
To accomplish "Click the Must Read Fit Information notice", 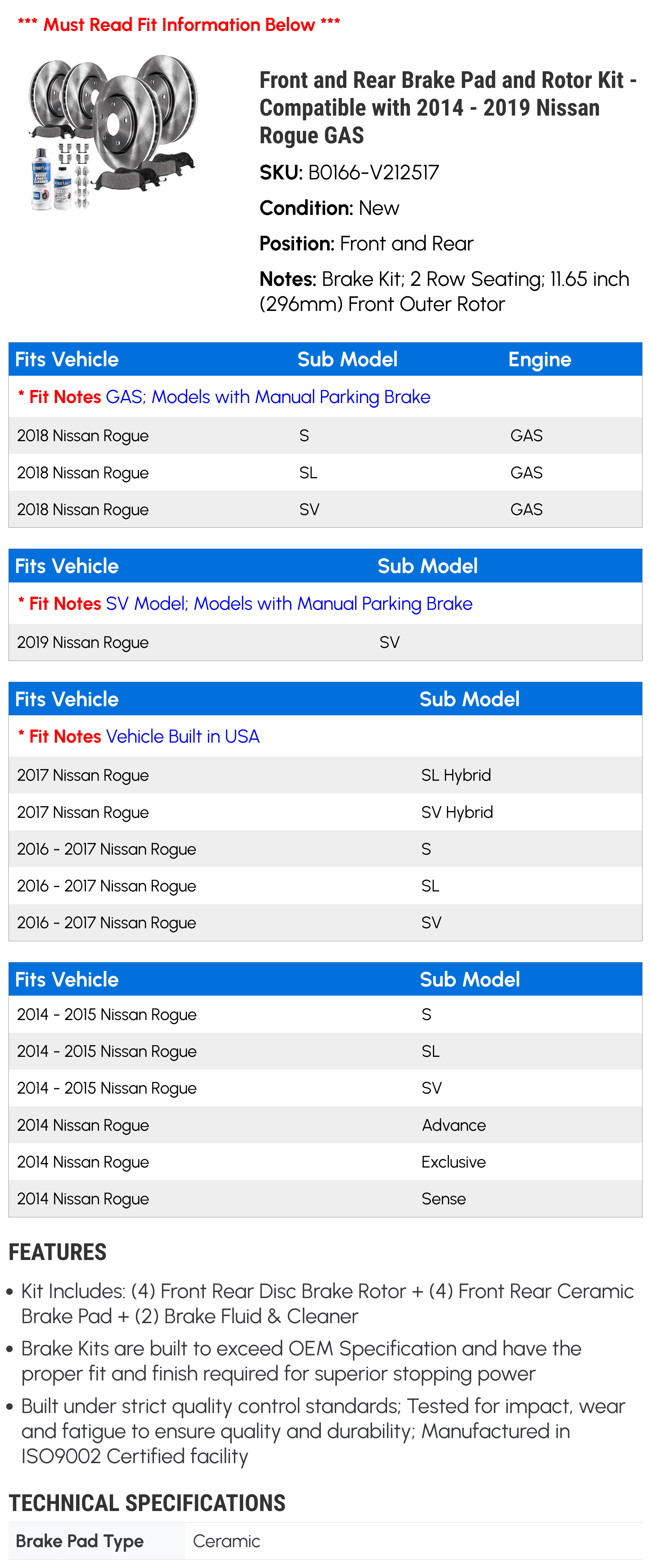I will click(179, 24).
